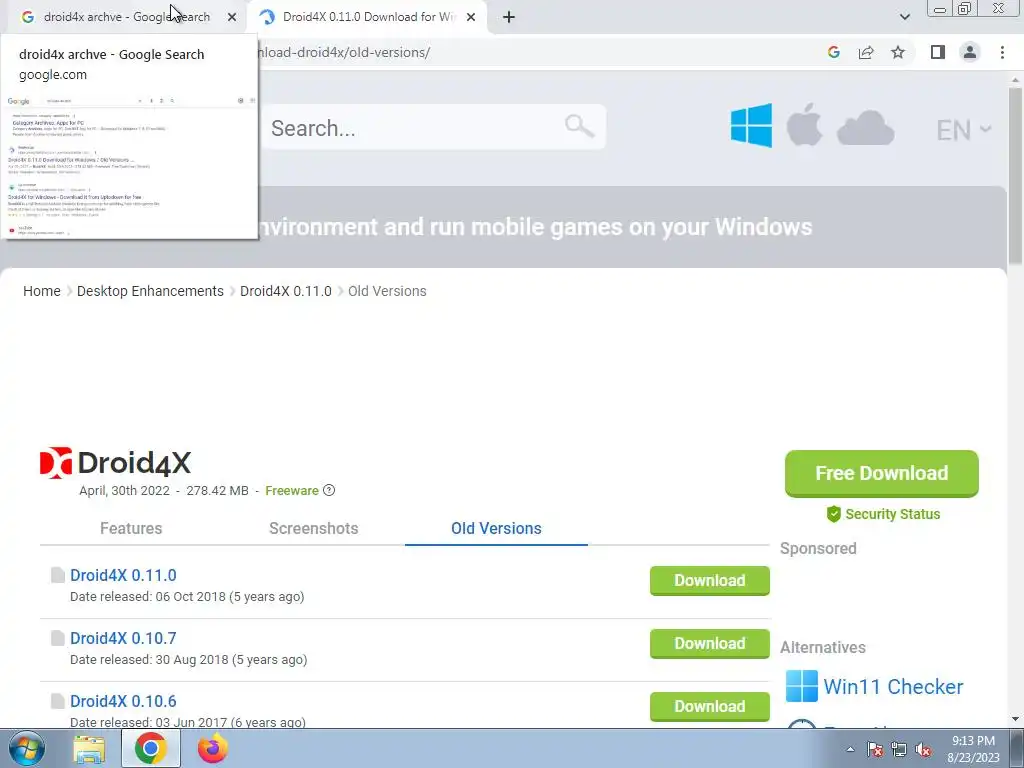Click the 278.42 MB file size text
The height and width of the screenshot is (768, 1024).
(x=217, y=490)
